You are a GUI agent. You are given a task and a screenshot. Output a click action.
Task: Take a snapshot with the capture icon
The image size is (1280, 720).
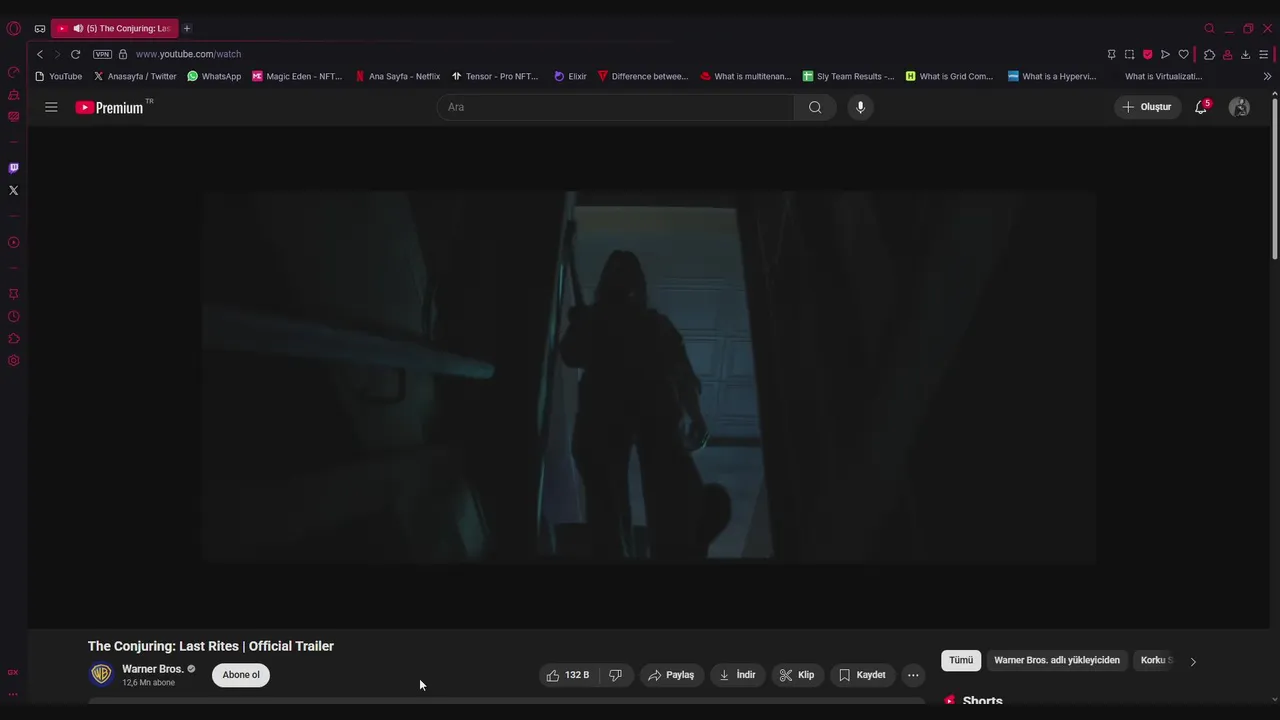1129,54
